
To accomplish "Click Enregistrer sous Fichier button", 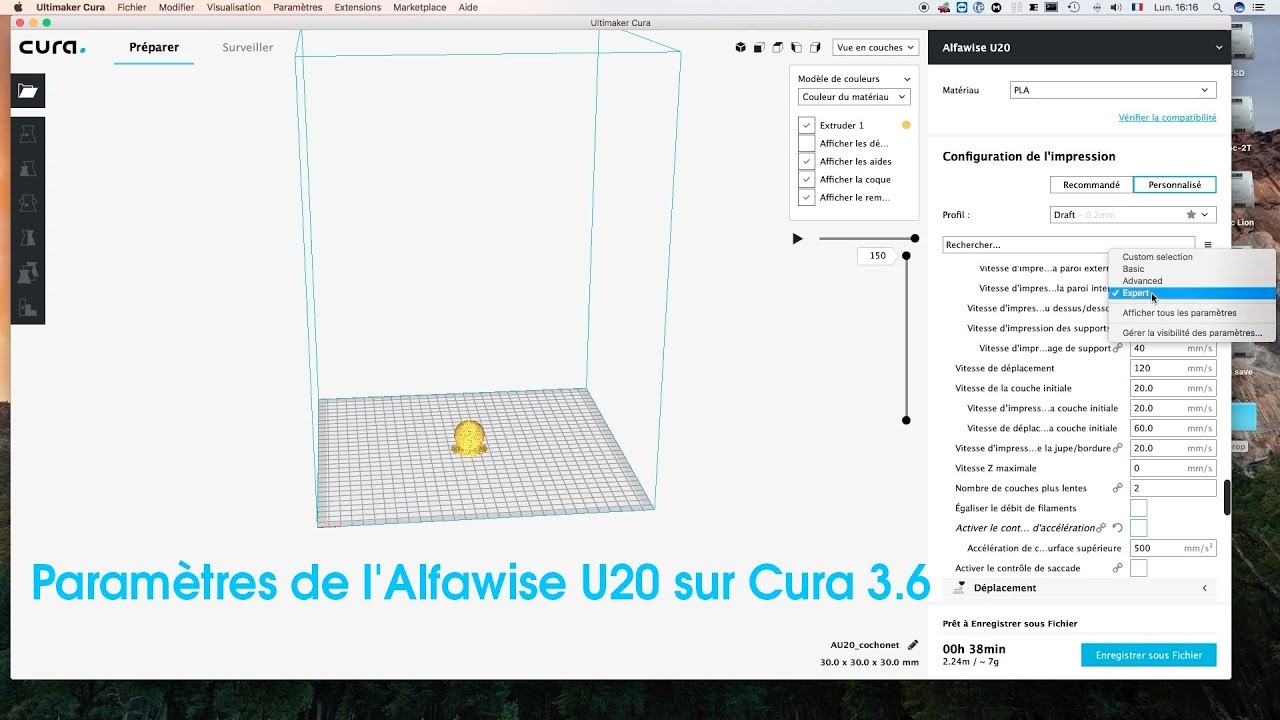I will [1149, 655].
